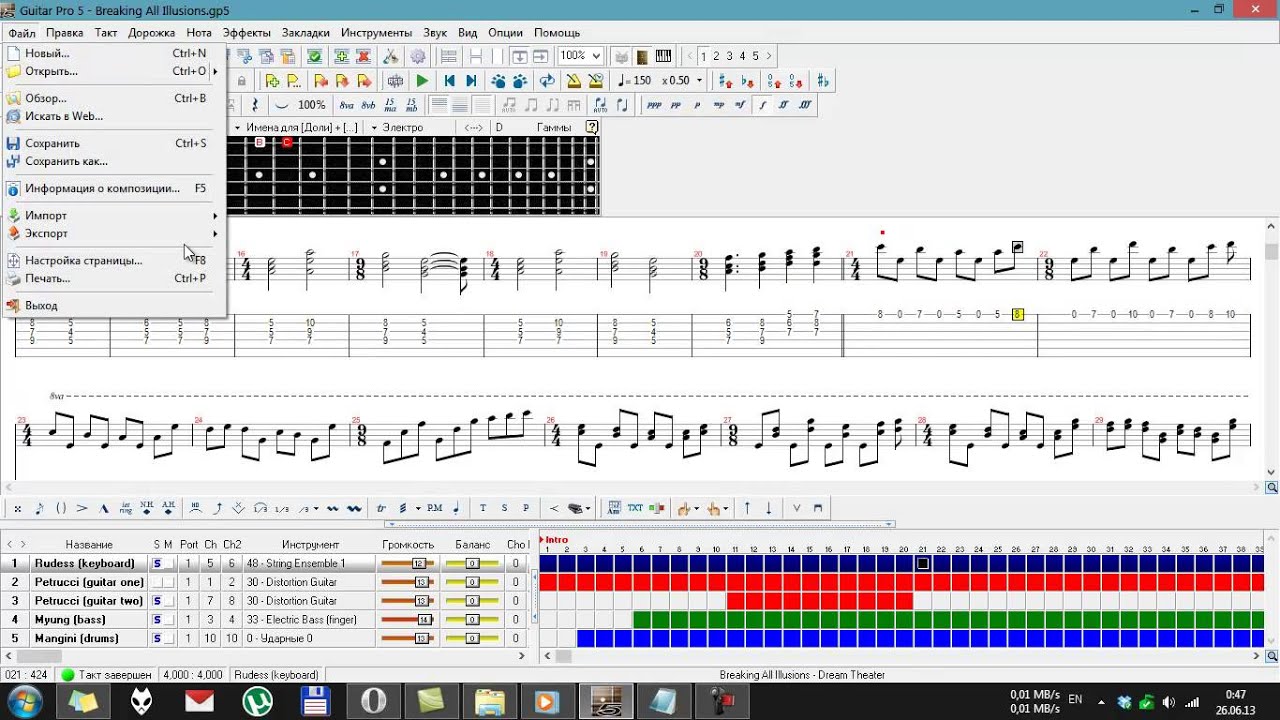The height and width of the screenshot is (720, 1280).
Task: Switch to track page tab 3
Action: [x=729, y=56]
